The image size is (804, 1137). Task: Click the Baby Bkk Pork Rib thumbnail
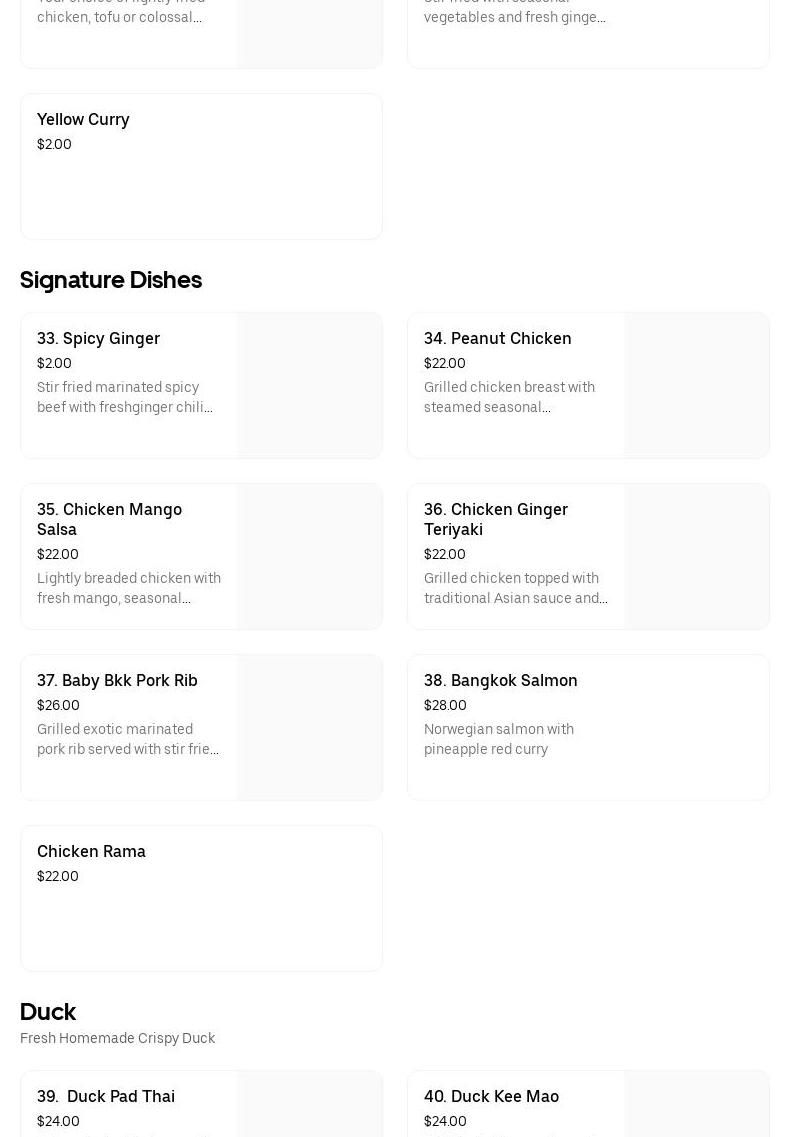pos(310,727)
